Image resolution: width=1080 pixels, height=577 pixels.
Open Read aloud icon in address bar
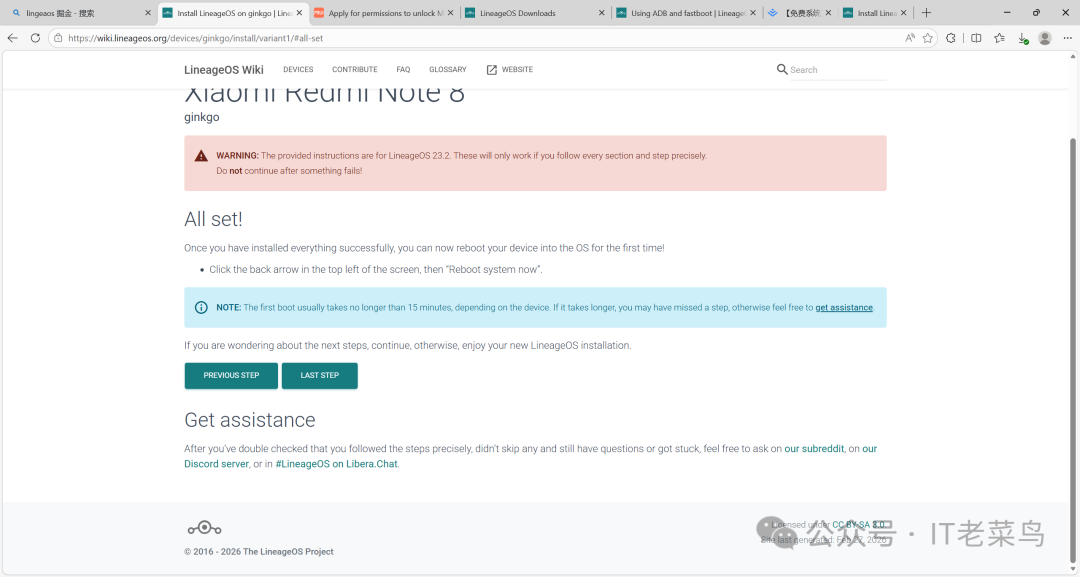(910, 38)
